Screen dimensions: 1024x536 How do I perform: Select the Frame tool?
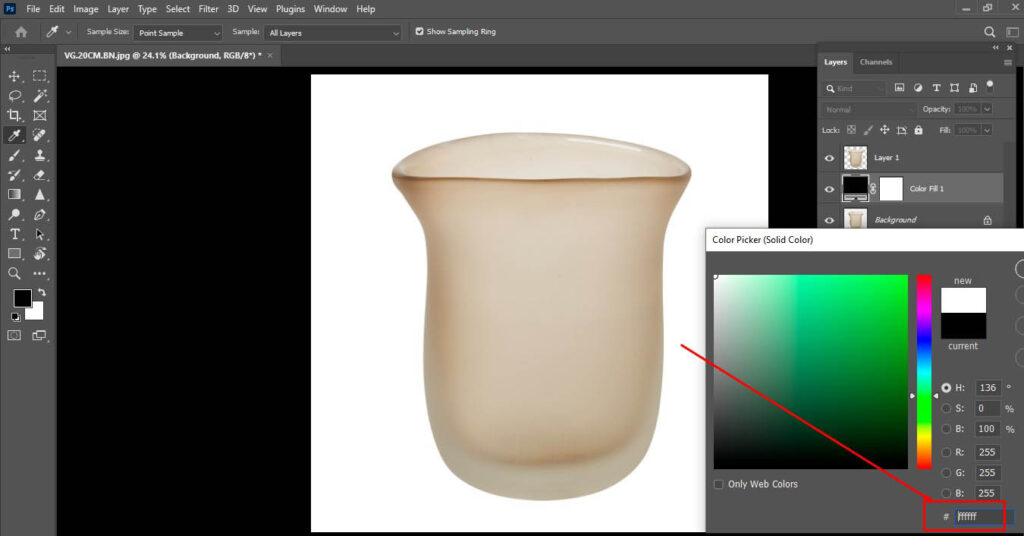[40, 116]
